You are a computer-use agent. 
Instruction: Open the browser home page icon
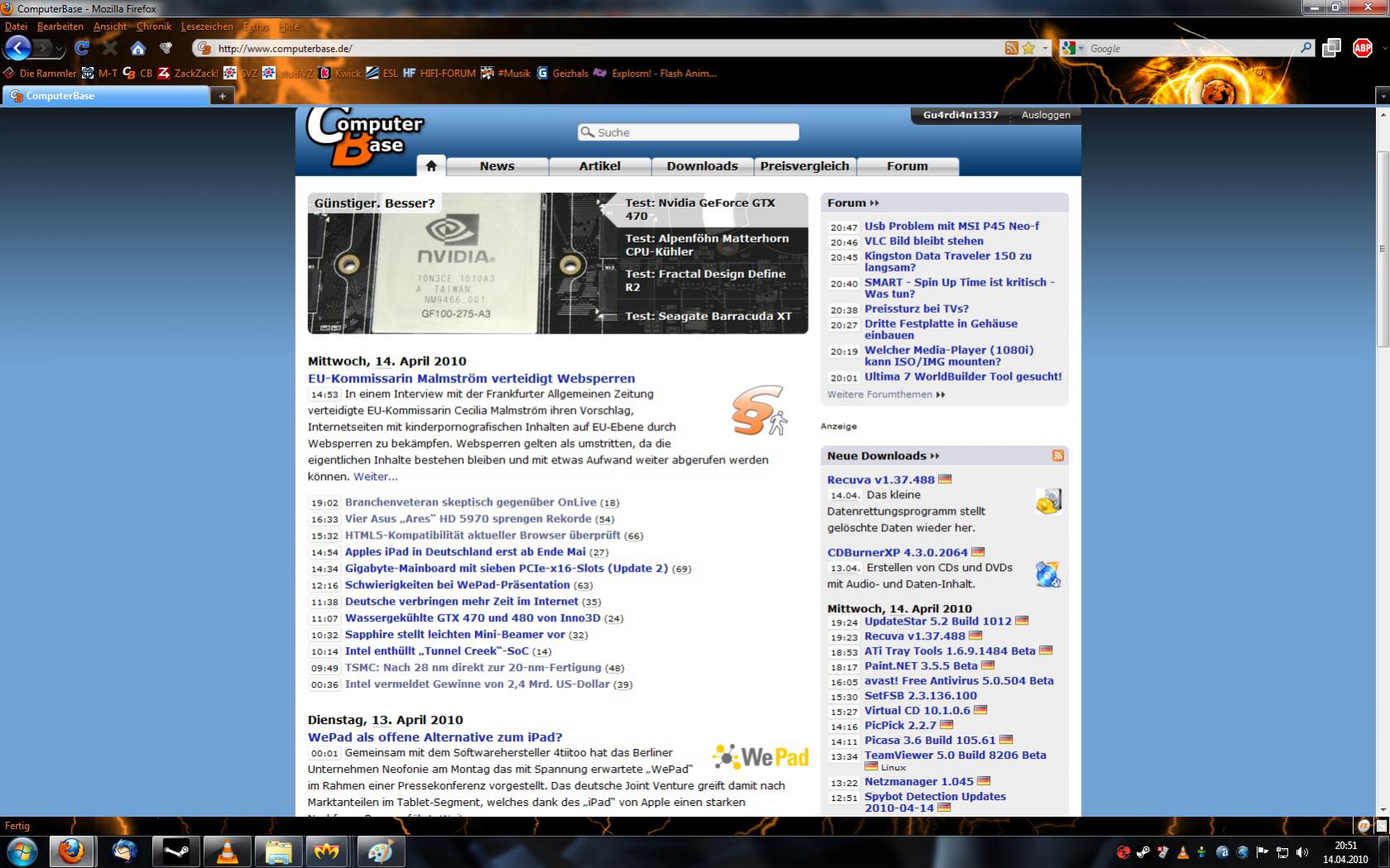click(137, 48)
